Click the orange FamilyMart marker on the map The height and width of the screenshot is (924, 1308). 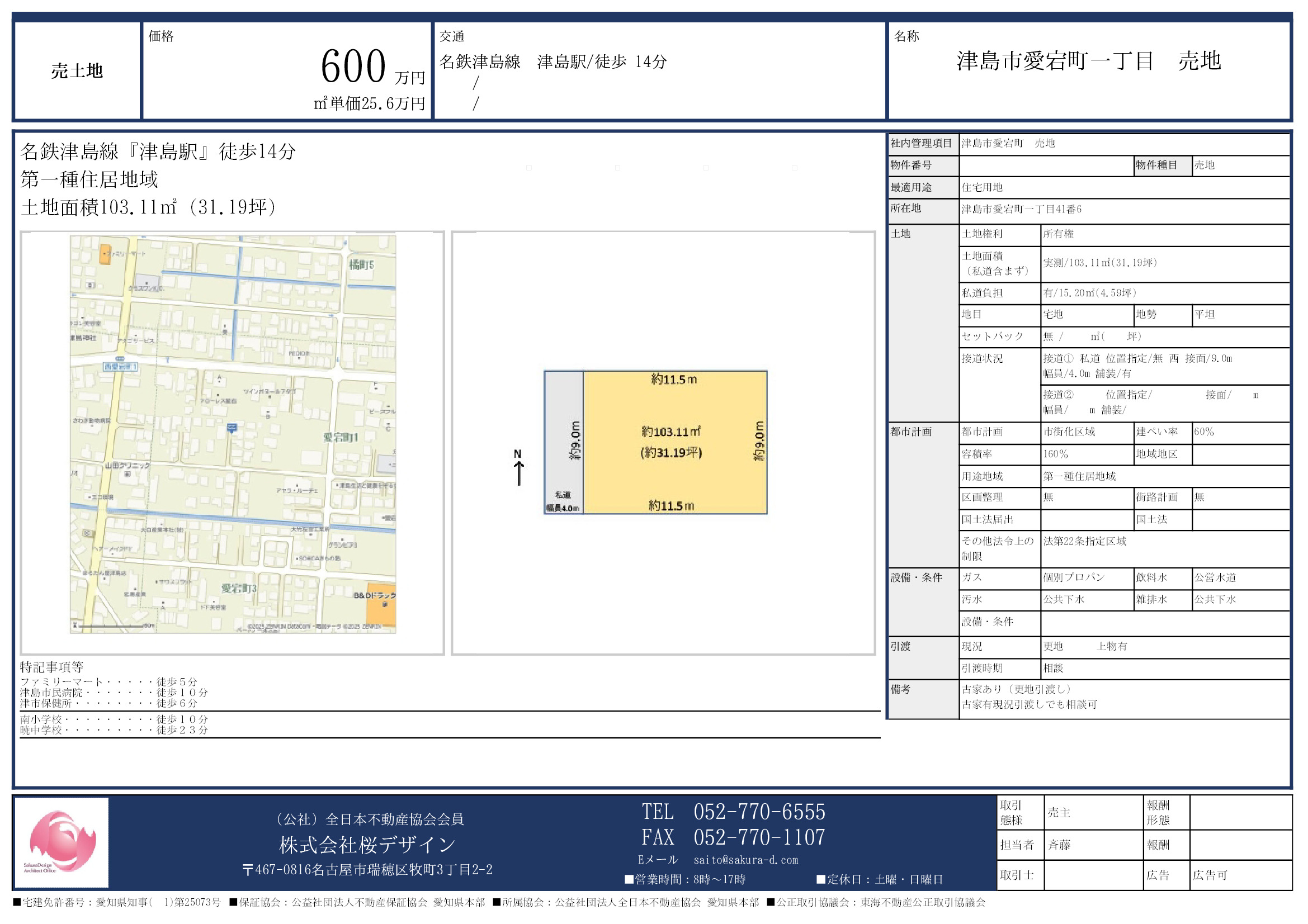(105, 254)
